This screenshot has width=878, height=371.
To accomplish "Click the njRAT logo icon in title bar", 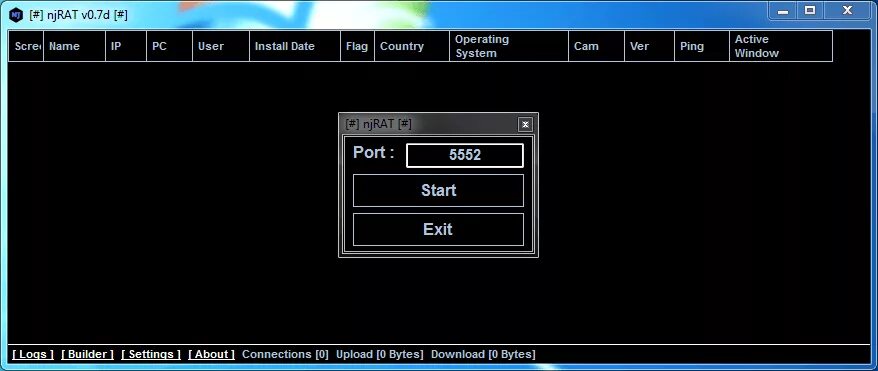I will [17, 15].
